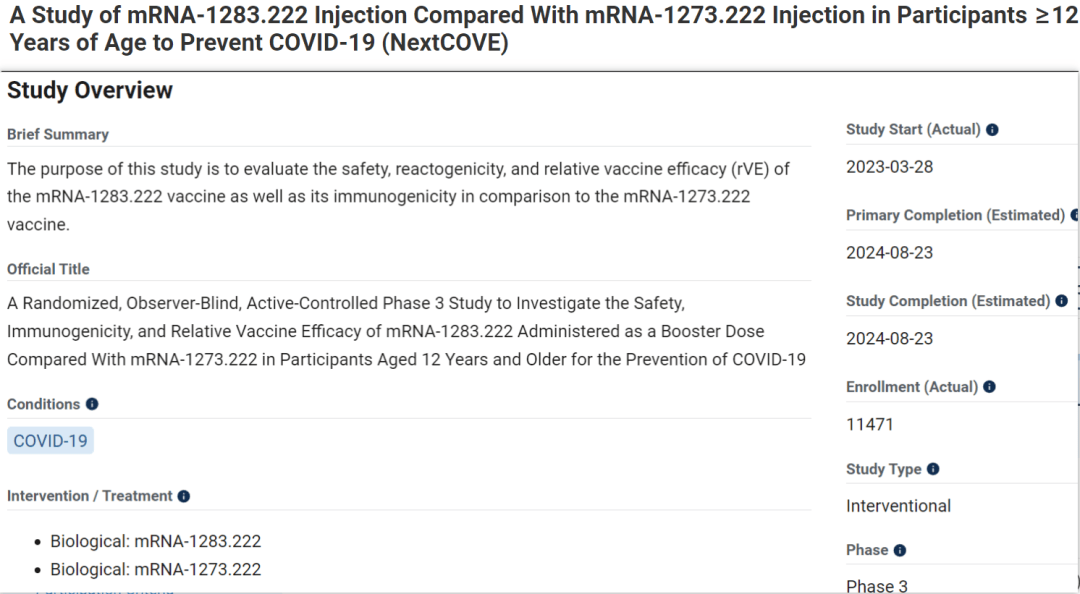Open the Phase info tooltip icon
This screenshot has height=594, width=1080.
[899, 550]
